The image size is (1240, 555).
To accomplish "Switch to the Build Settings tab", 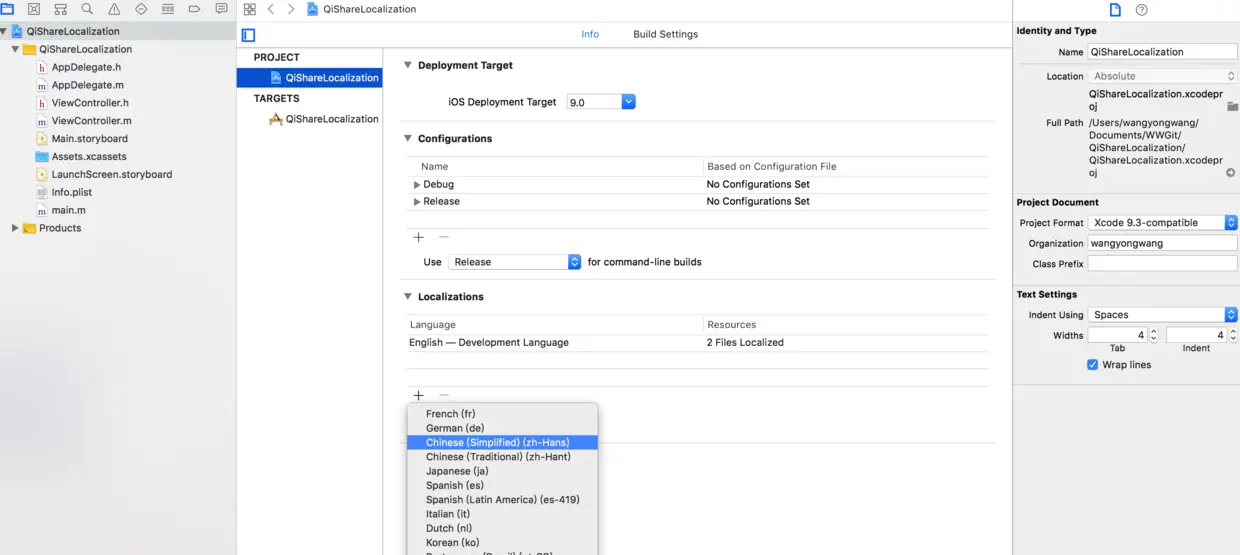I will [665, 34].
